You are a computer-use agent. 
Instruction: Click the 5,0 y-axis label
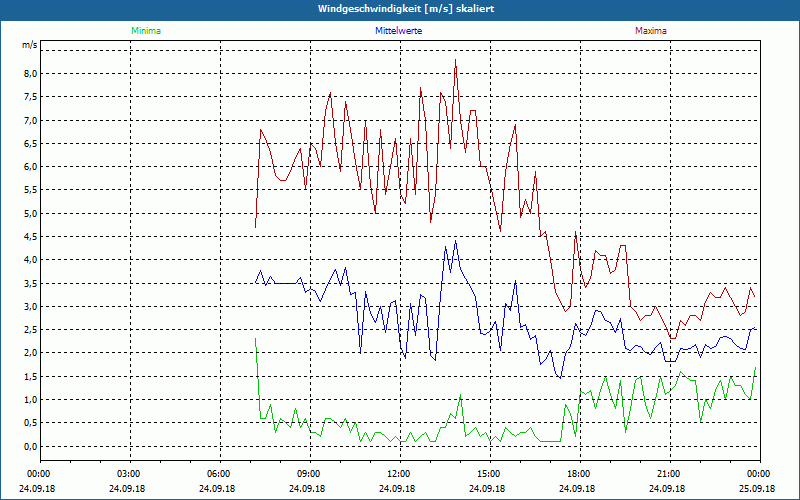coord(30,213)
